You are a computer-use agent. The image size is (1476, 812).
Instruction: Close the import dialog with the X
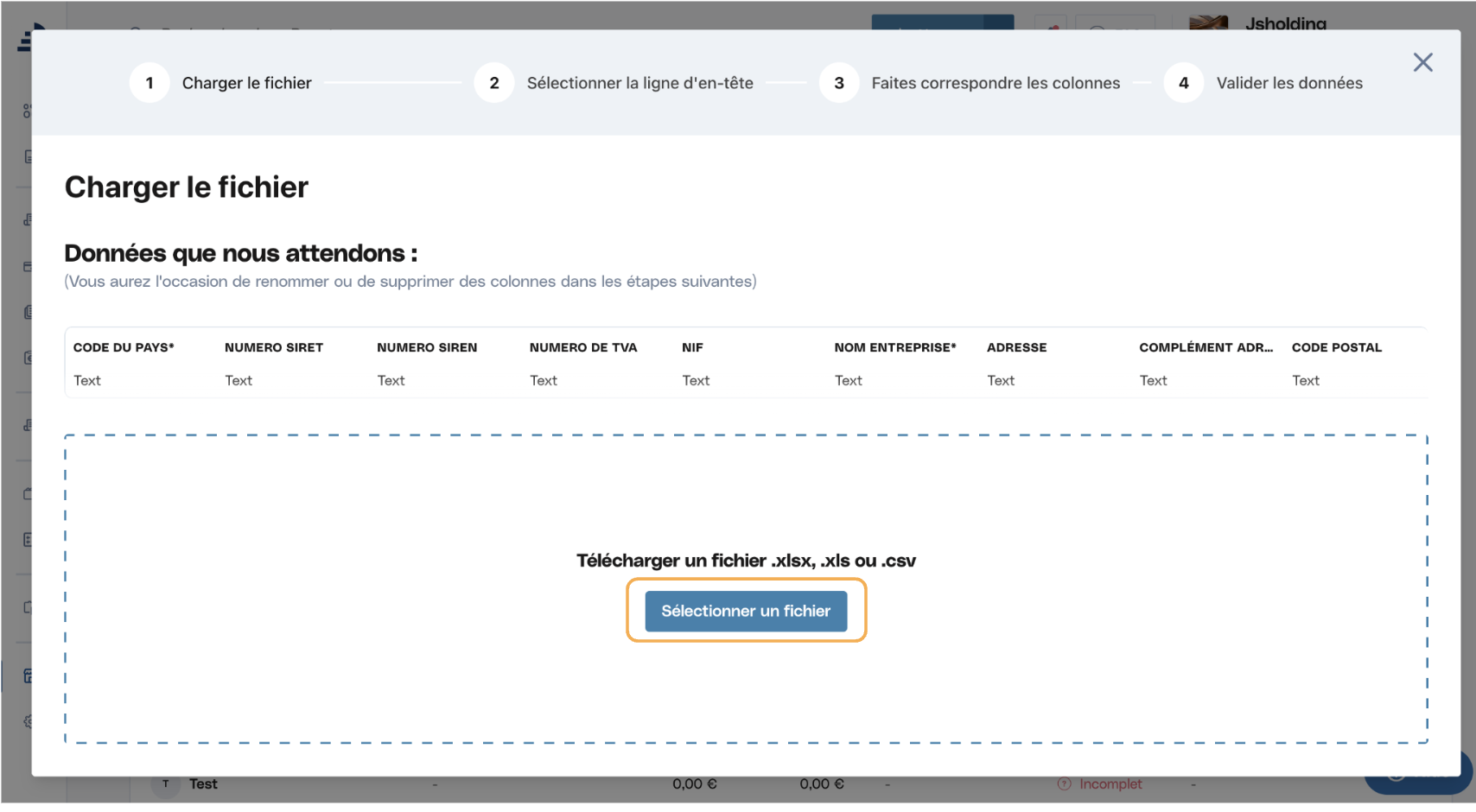[1422, 62]
